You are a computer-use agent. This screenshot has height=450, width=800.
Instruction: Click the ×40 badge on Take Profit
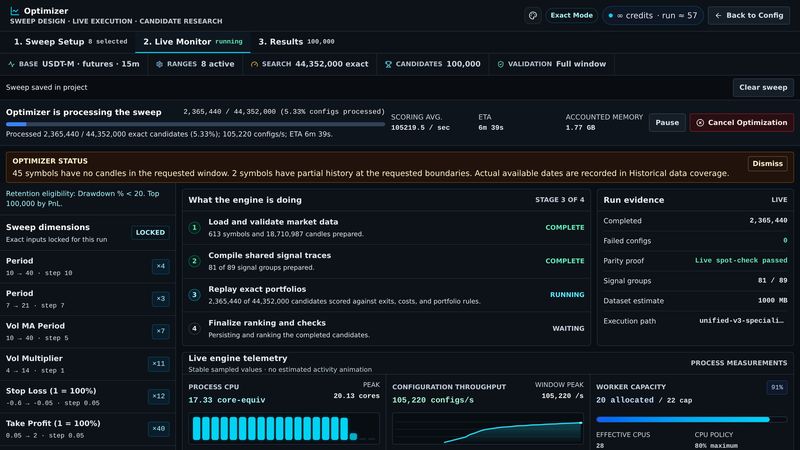pos(159,429)
